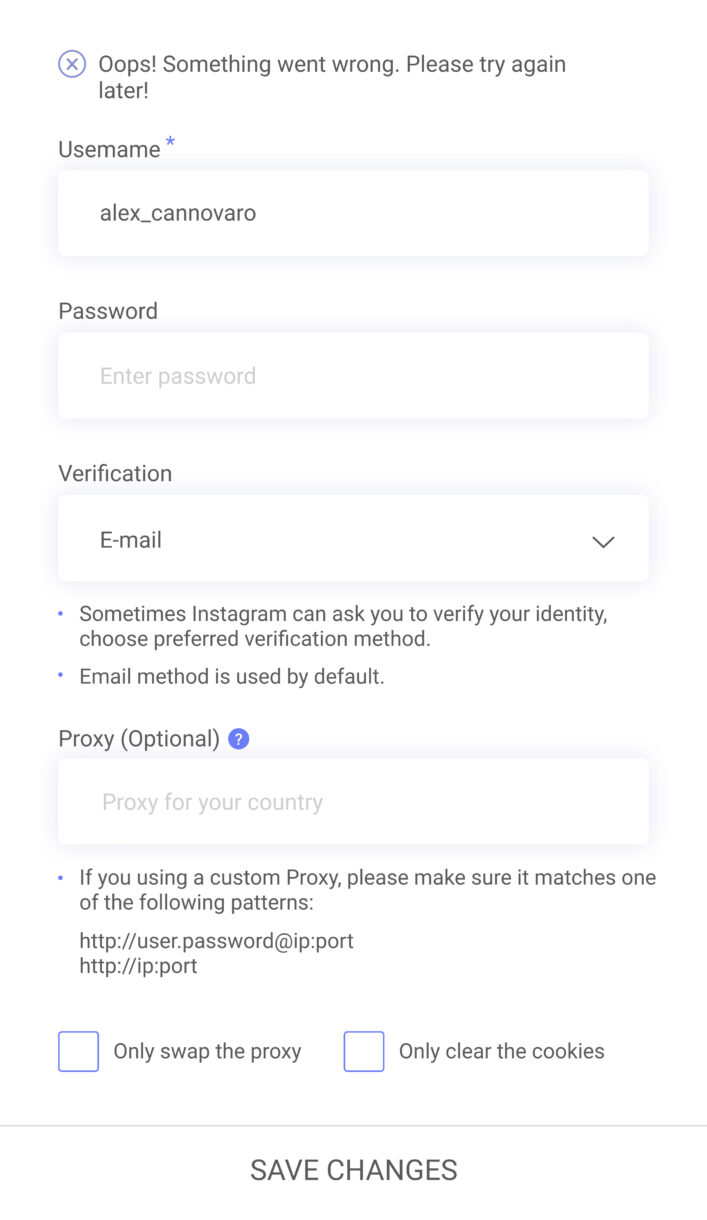Click the Proxy (Optional) label
707x1220 pixels.
139,739
